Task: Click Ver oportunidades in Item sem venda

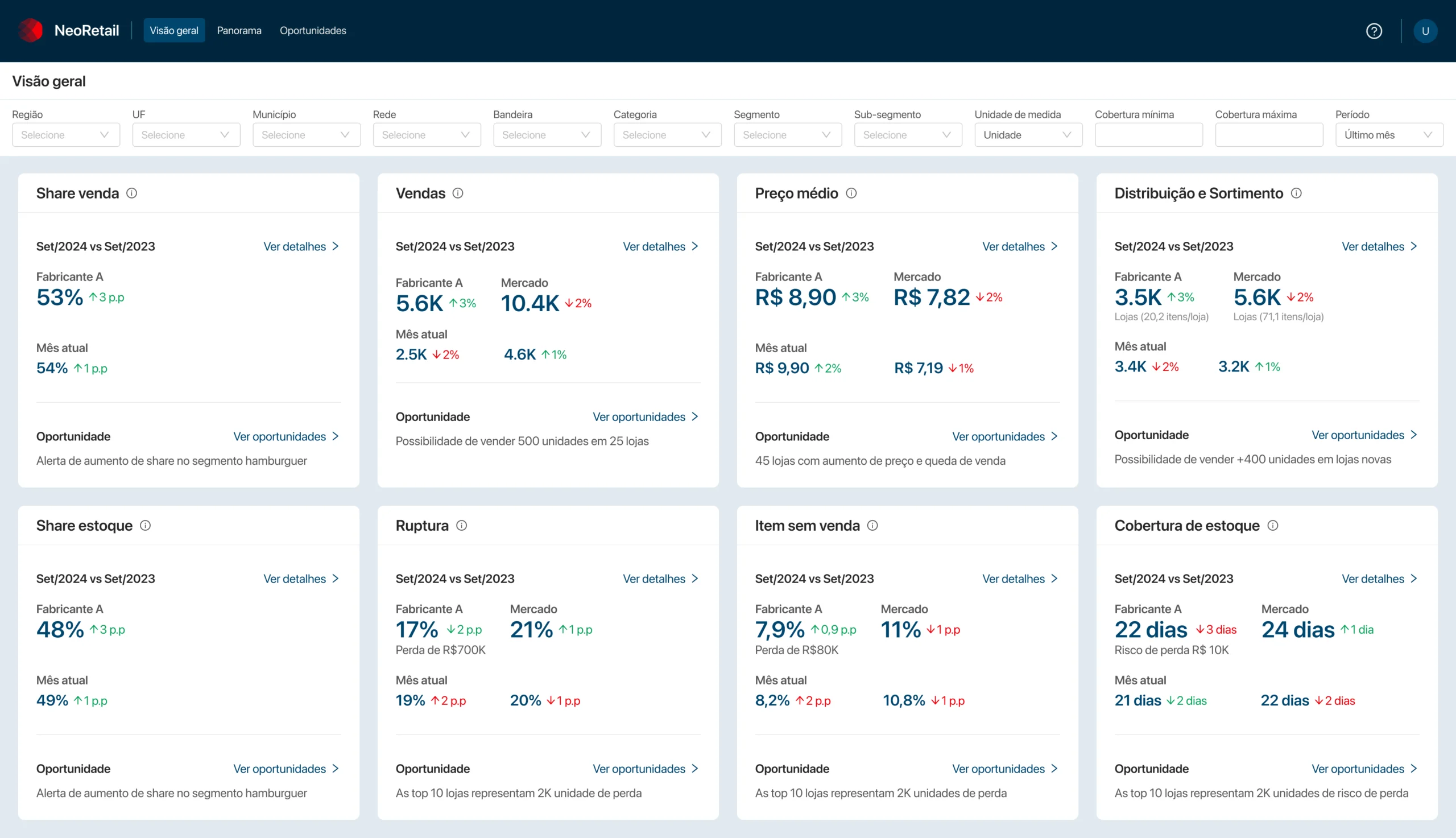Action: (x=1006, y=769)
